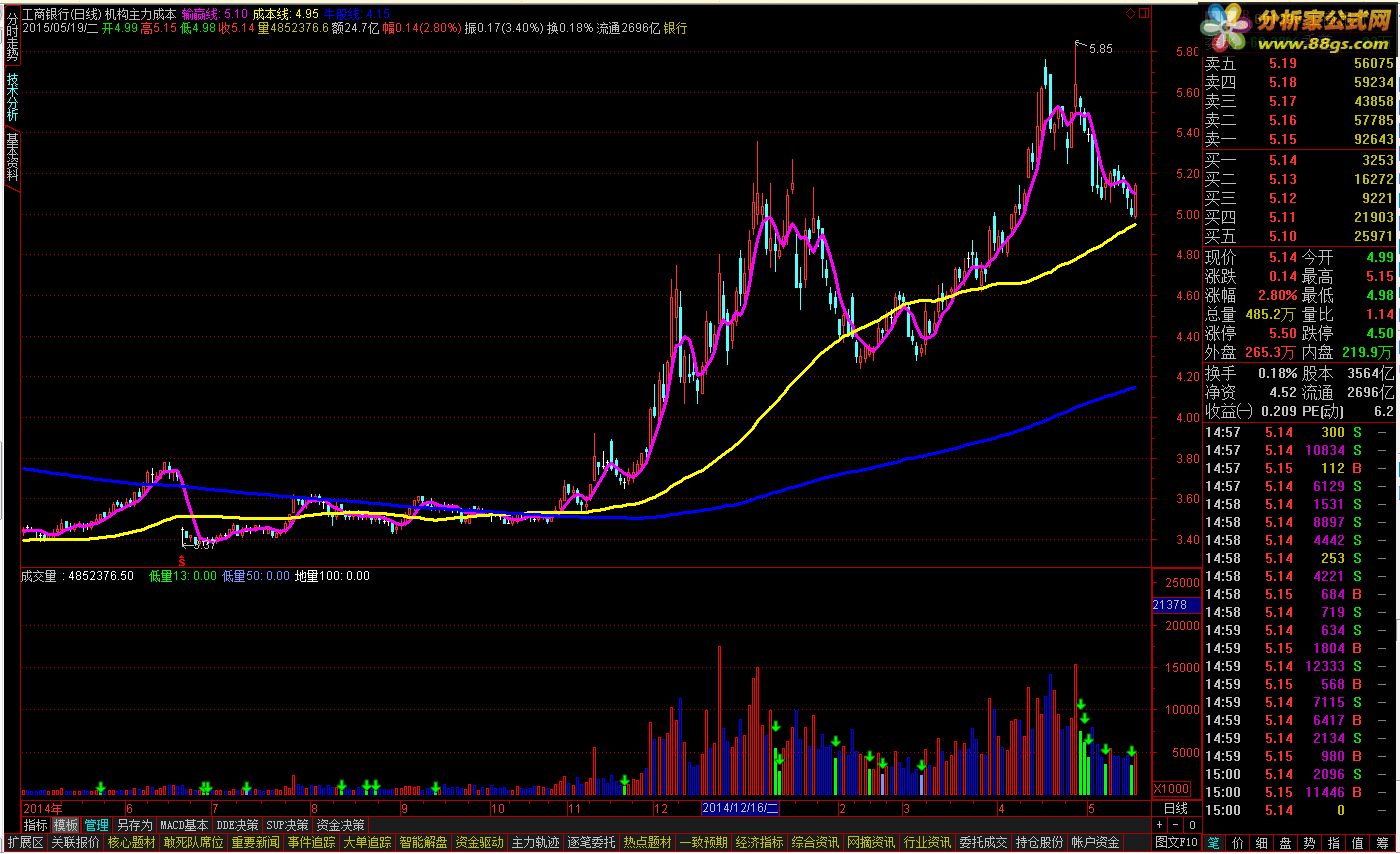This screenshot has width=1400, height=854.
Task: Click the 工商银行(日线) stock title
Action: 62,14
